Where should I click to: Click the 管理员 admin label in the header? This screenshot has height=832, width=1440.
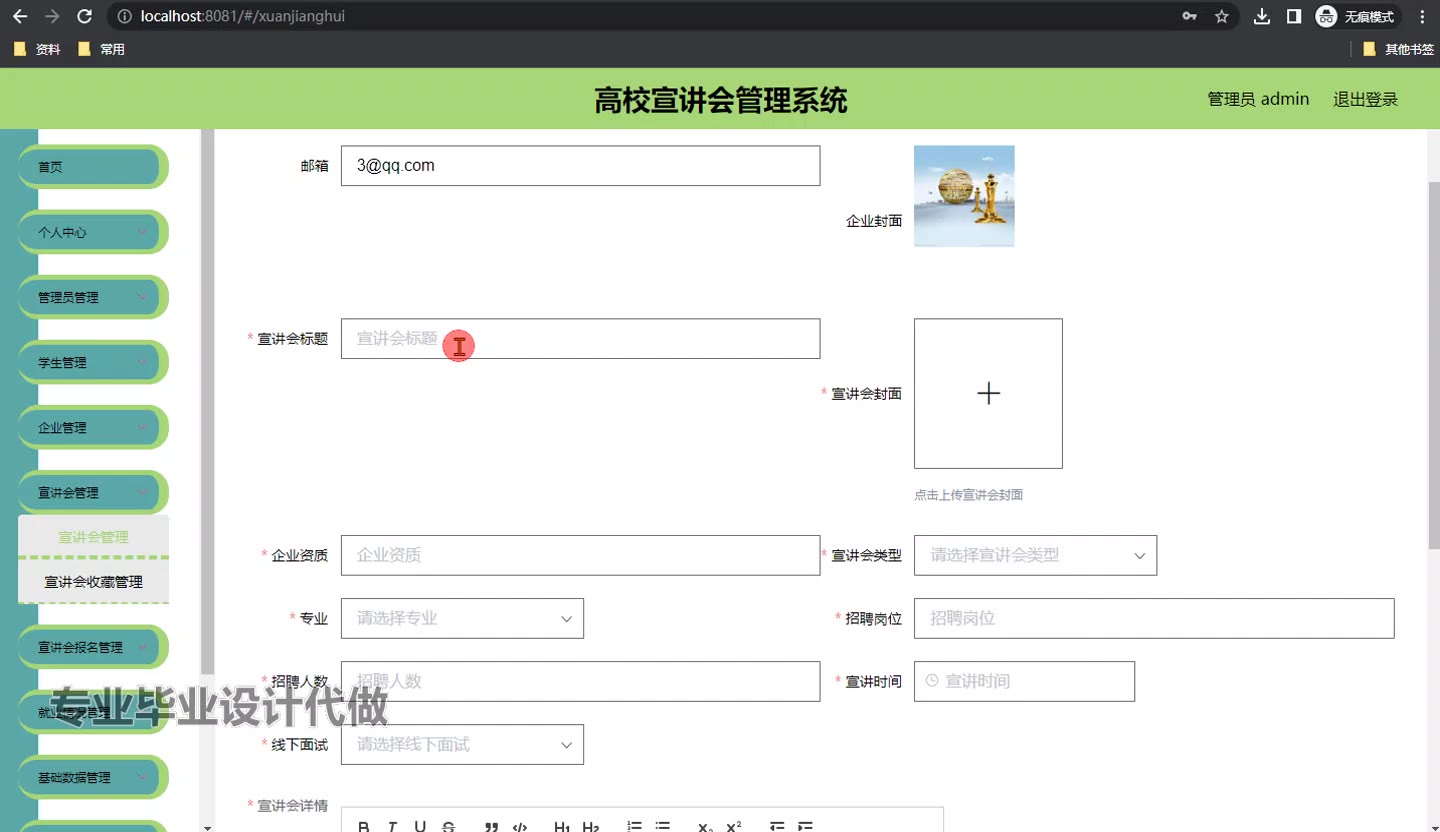point(1258,99)
